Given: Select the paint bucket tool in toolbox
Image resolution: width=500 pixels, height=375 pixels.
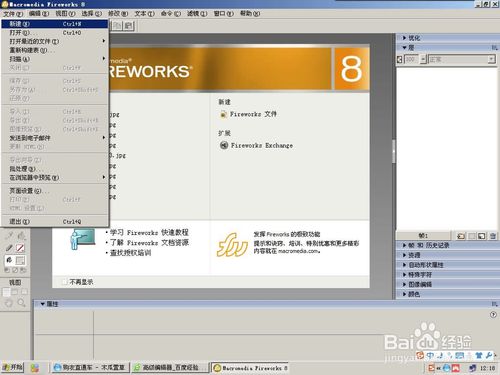Looking at the screenshot, I should [21, 236].
